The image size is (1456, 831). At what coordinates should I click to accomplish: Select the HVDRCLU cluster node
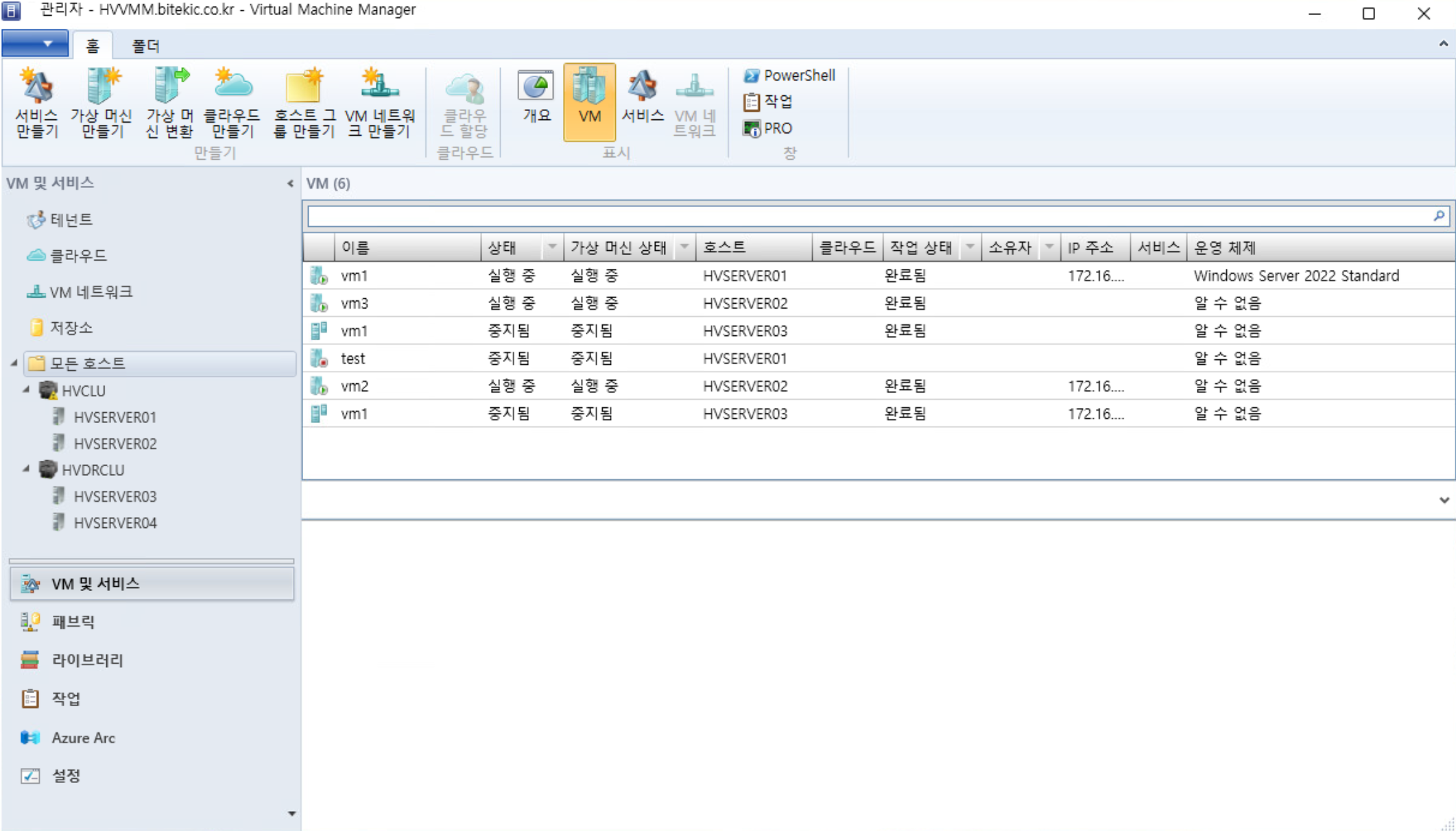click(x=82, y=470)
